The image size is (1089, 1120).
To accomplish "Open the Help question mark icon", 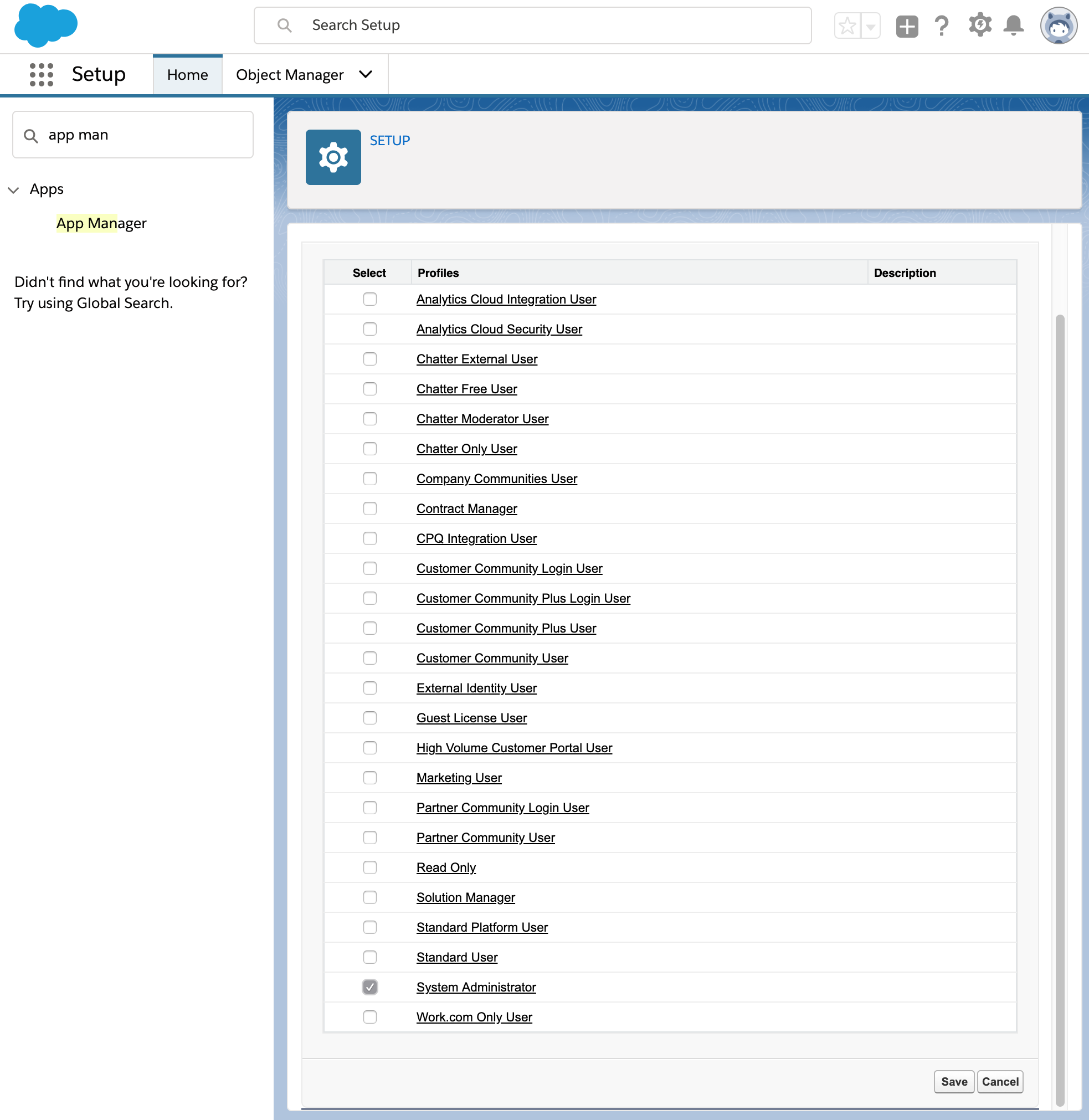I will click(x=942, y=25).
